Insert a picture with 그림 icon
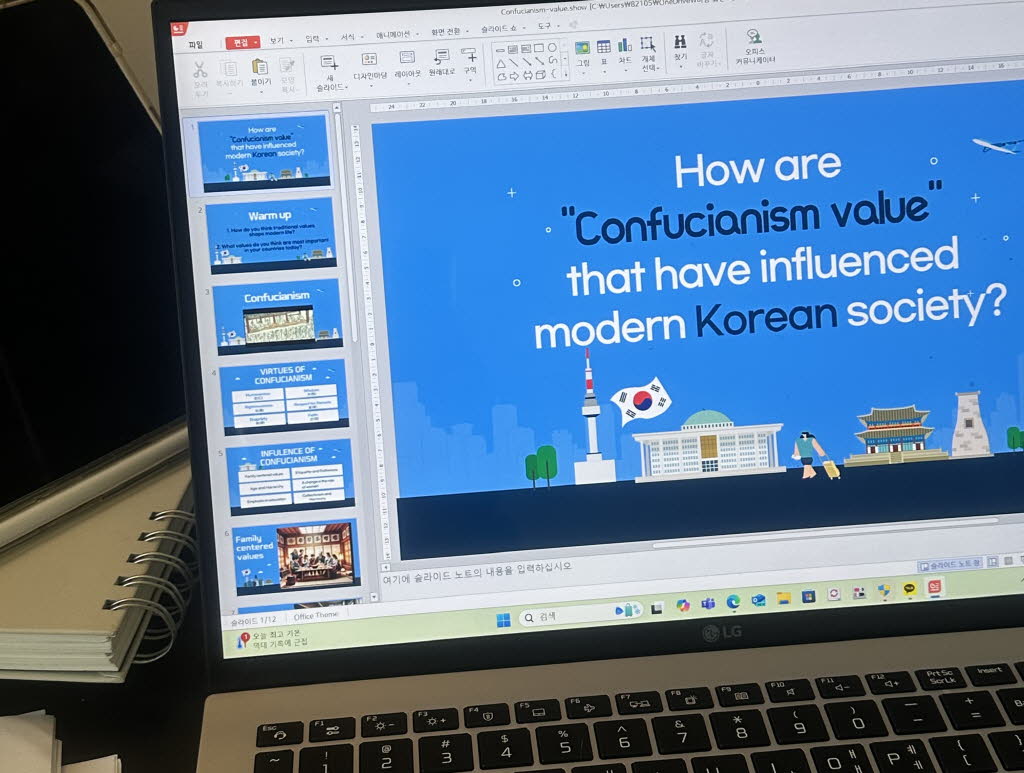This screenshot has width=1024, height=773. pyautogui.click(x=582, y=48)
